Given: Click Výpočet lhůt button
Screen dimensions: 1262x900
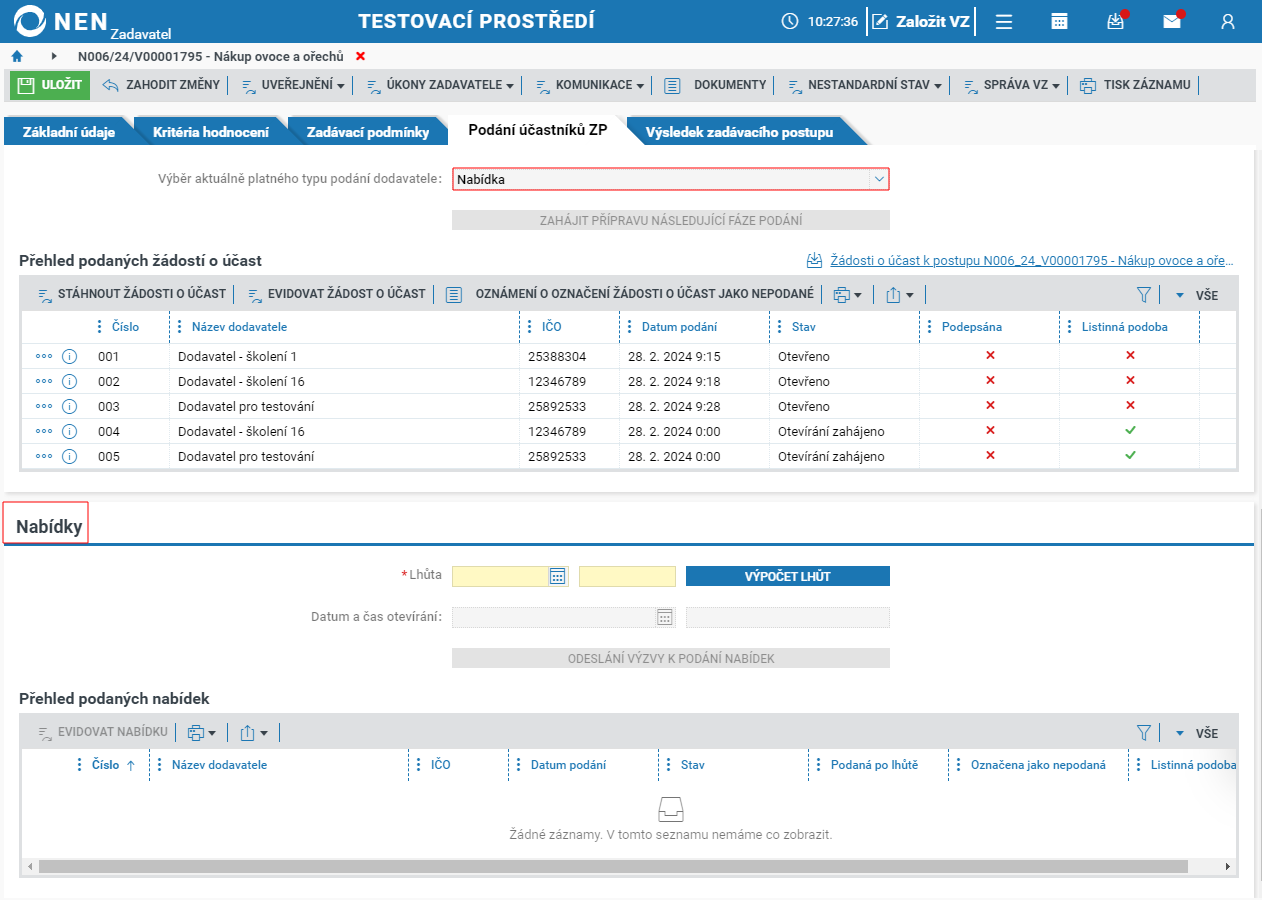Looking at the screenshot, I should pos(788,576).
